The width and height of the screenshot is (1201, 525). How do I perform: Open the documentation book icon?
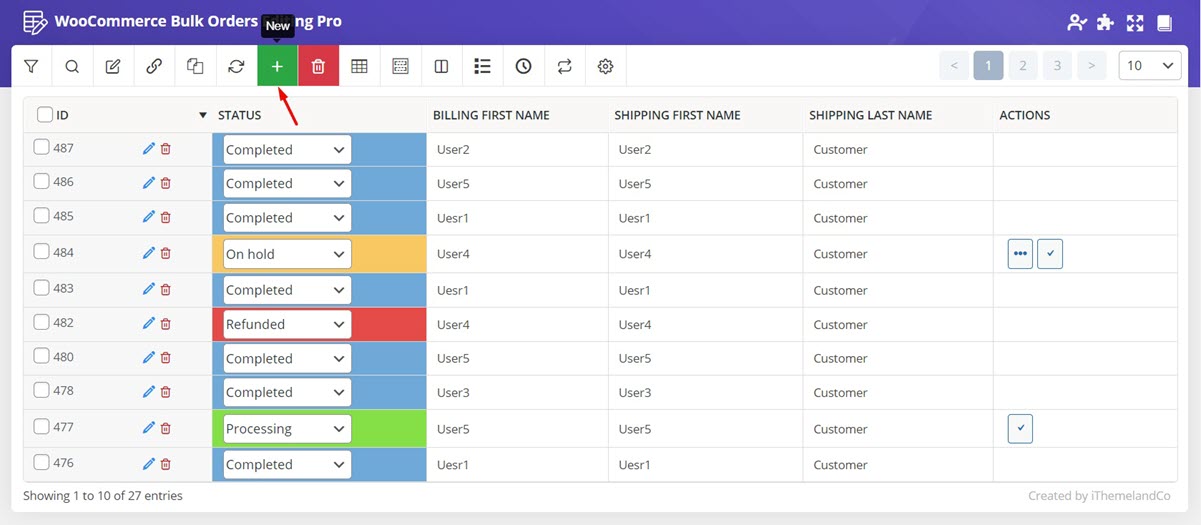1163,22
